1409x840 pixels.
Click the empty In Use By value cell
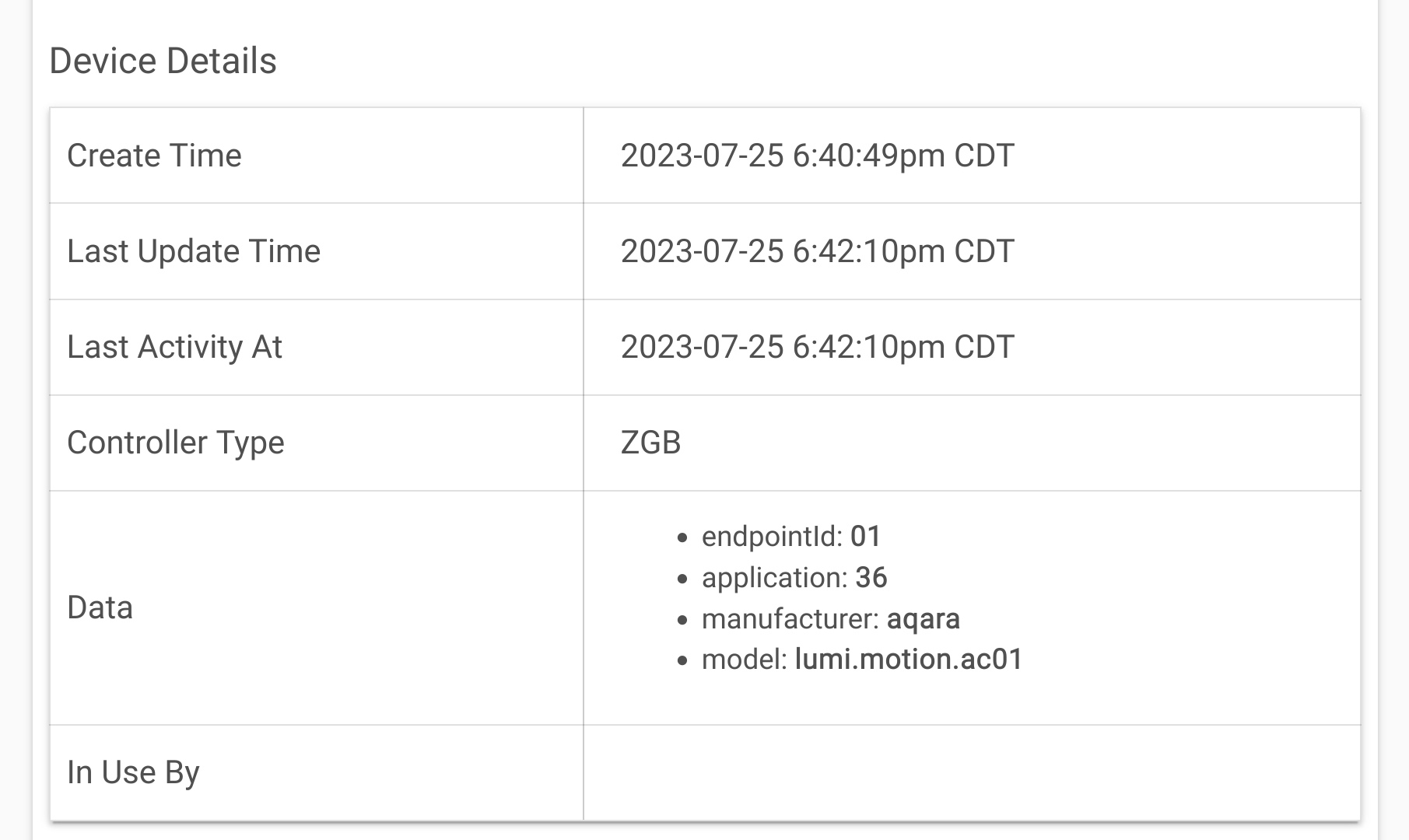(x=972, y=772)
